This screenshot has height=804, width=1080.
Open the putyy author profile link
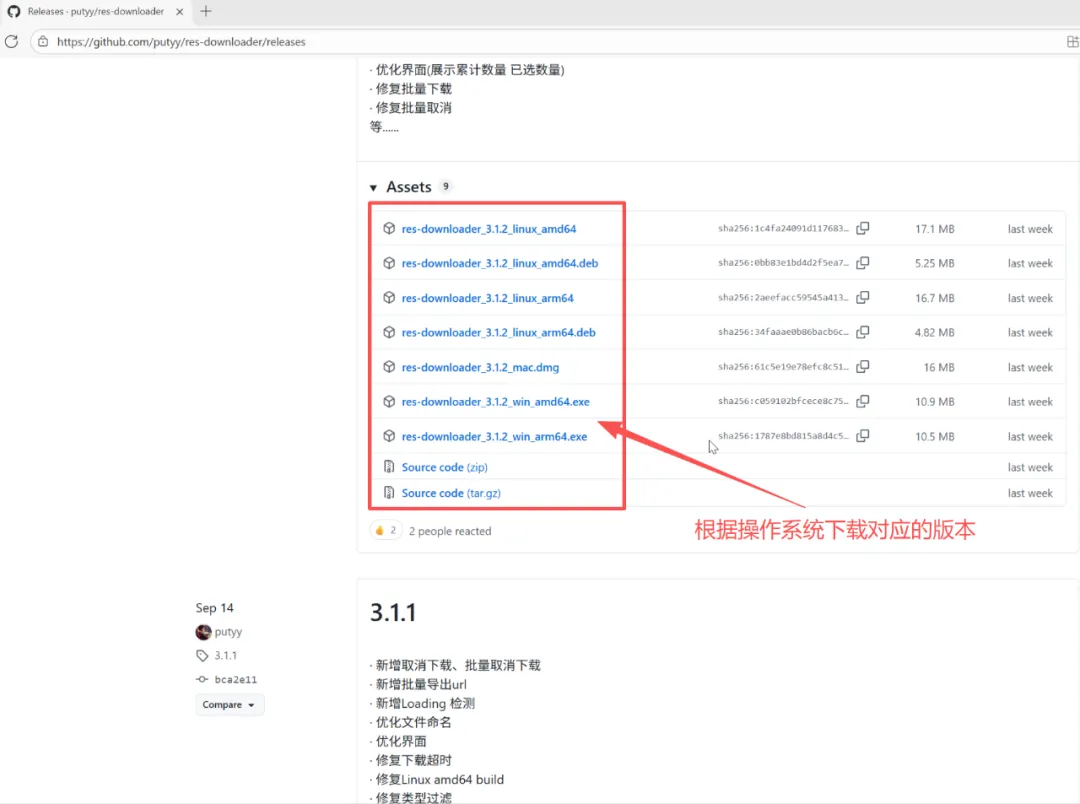click(228, 632)
